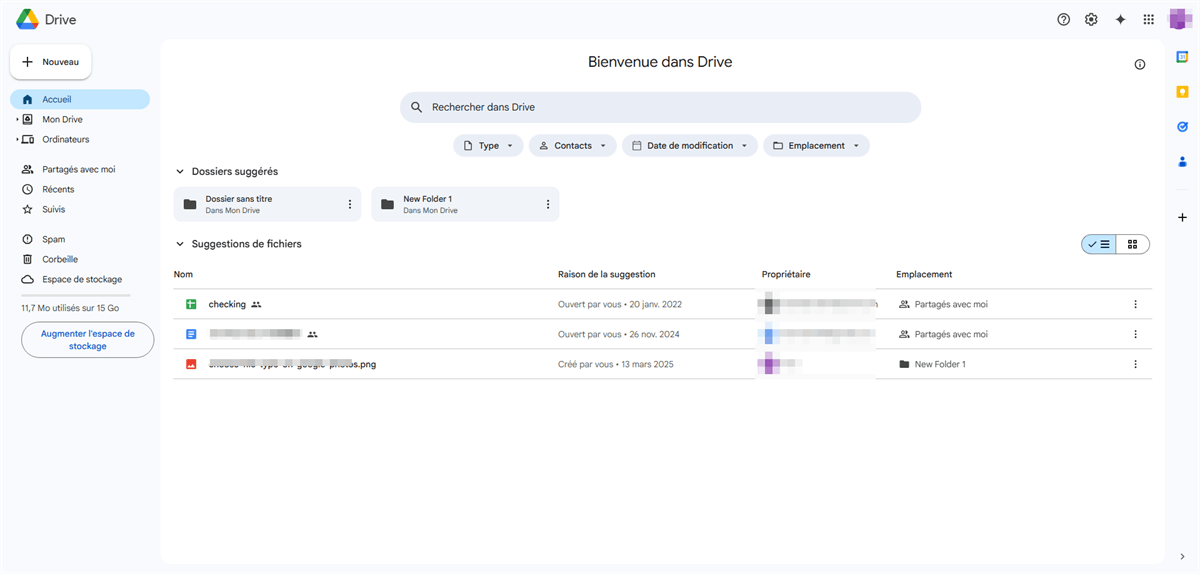The image size is (1200, 574).
Task: Open the Google Calendar side panel icon
Action: point(1182,57)
